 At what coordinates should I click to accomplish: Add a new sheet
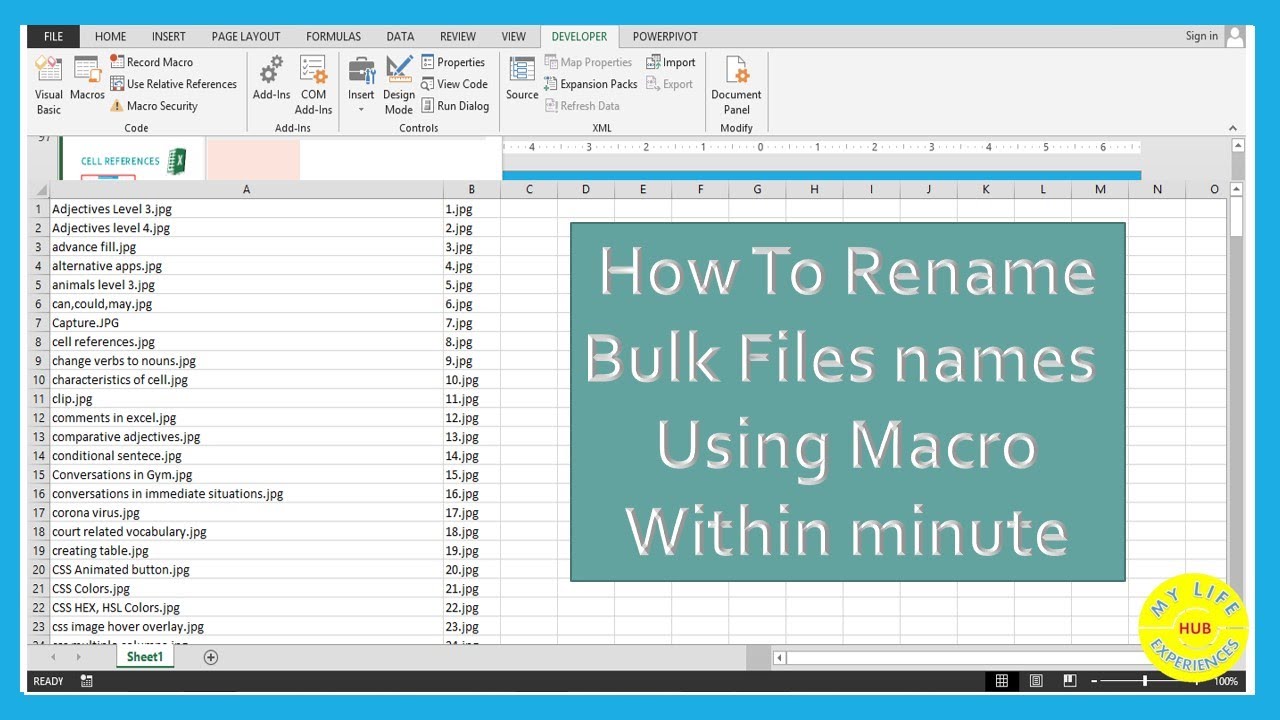tap(211, 657)
